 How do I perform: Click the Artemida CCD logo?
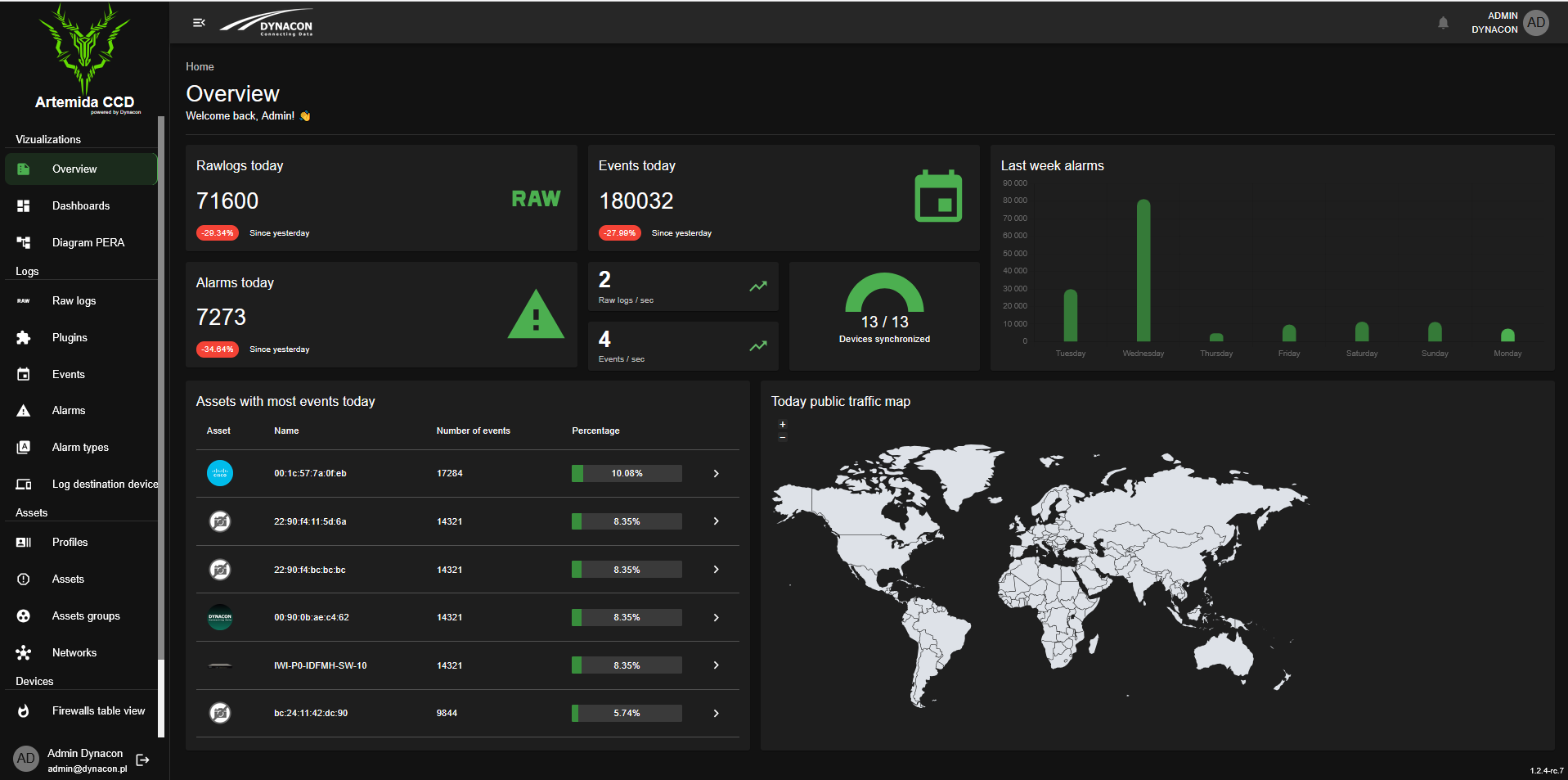(84, 59)
